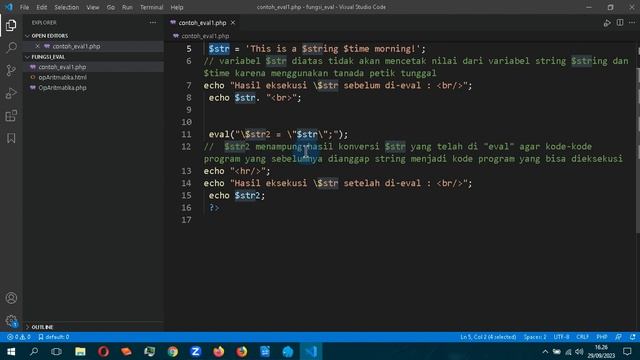Switch to Visual Studio Code taskbar icon
Viewport: 640px width, 360px height.
pos(311,351)
